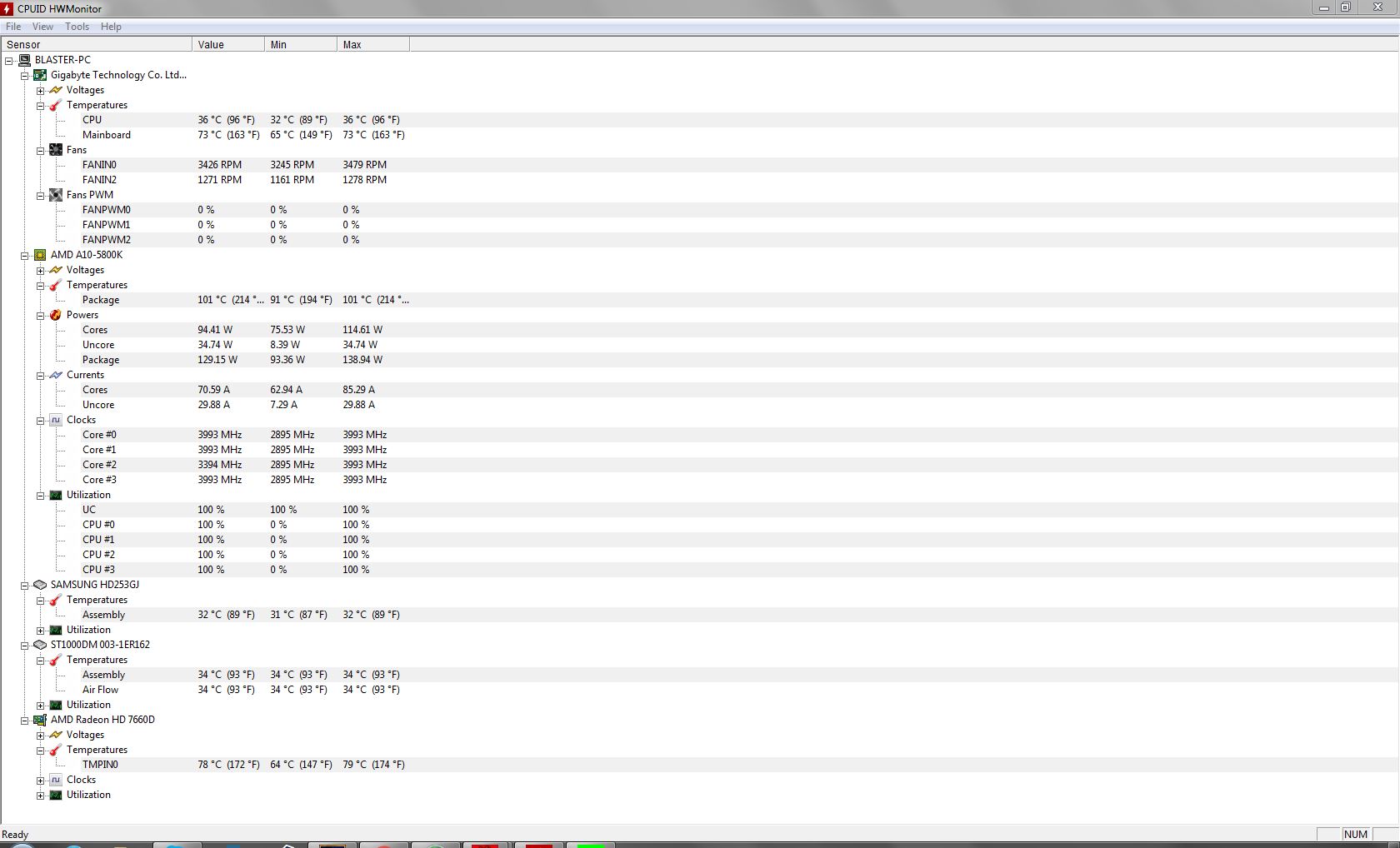This screenshot has width=1400, height=848.
Task: Open the File menu
Action: [13, 27]
